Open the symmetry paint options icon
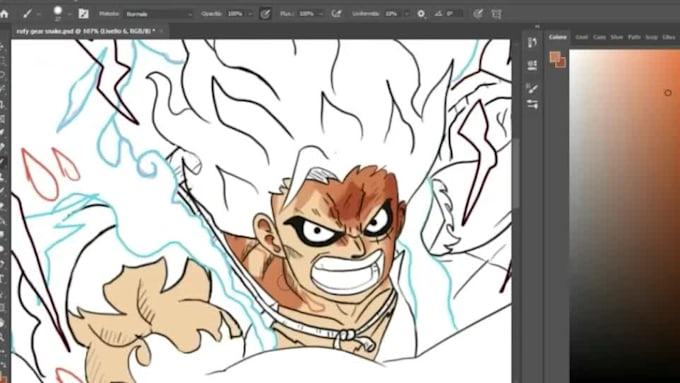 point(497,14)
